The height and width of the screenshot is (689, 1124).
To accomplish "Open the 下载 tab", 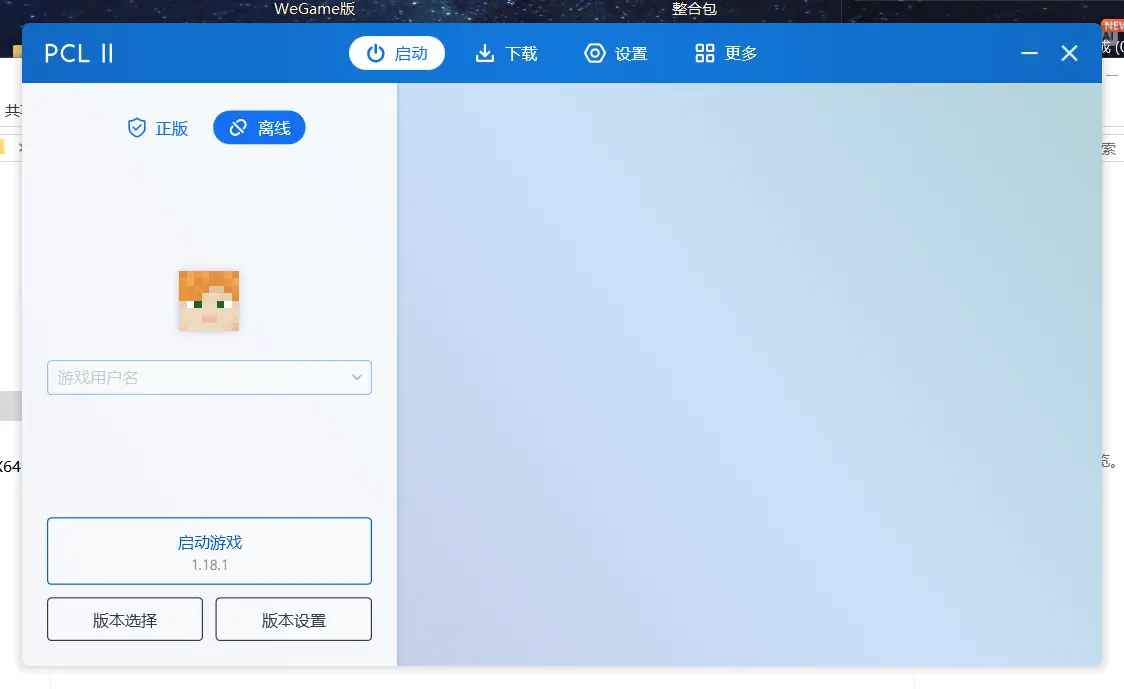I will click(x=506, y=53).
